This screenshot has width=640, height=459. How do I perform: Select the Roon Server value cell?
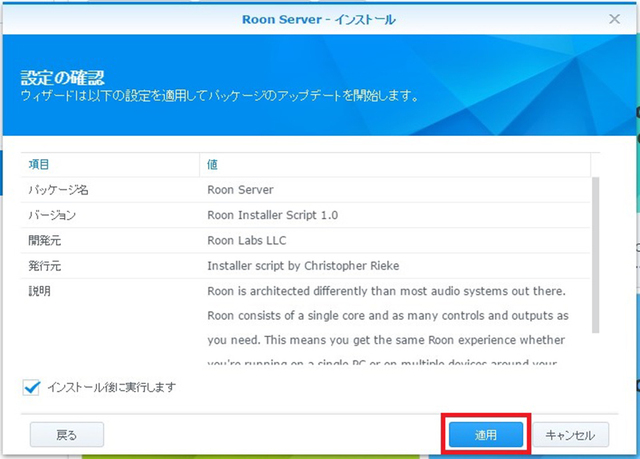tap(240, 190)
